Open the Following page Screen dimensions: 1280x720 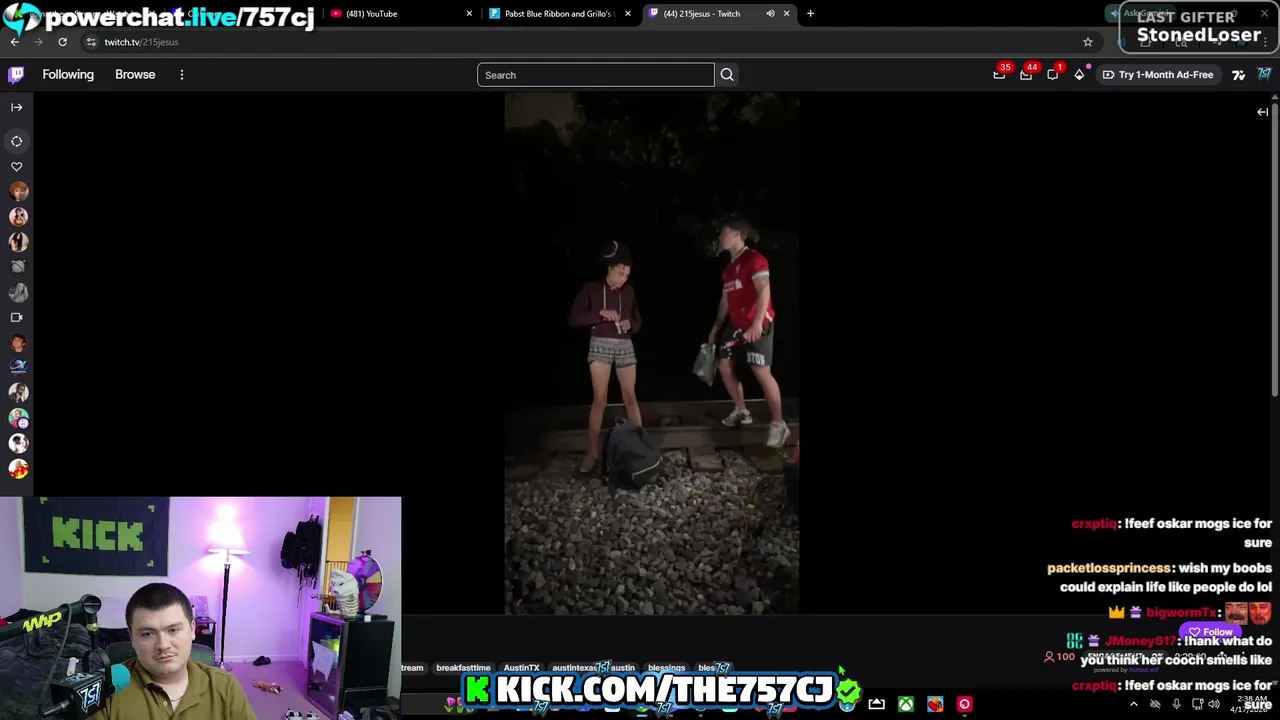[x=68, y=75]
